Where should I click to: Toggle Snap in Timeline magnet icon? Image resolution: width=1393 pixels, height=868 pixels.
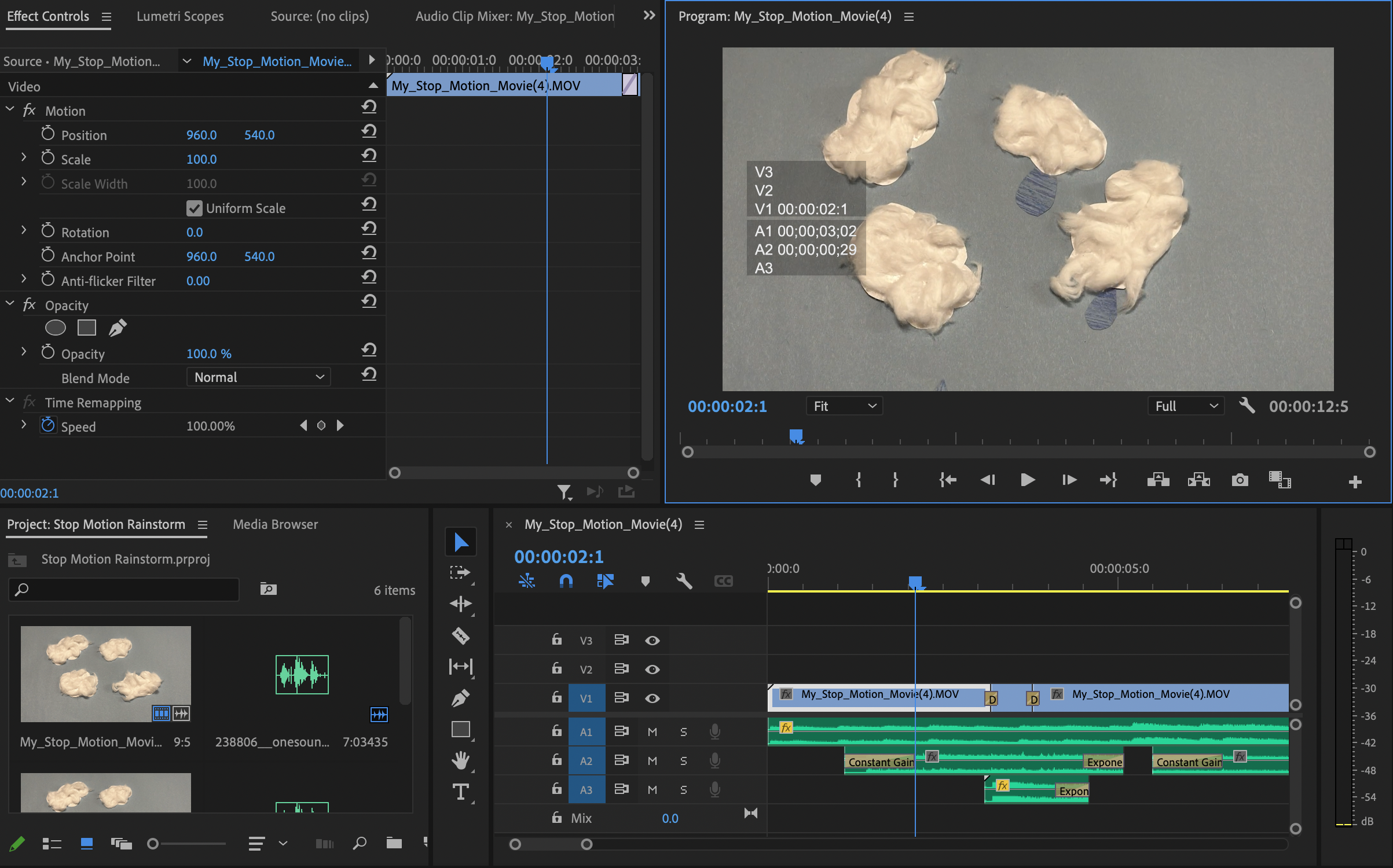coord(566,581)
